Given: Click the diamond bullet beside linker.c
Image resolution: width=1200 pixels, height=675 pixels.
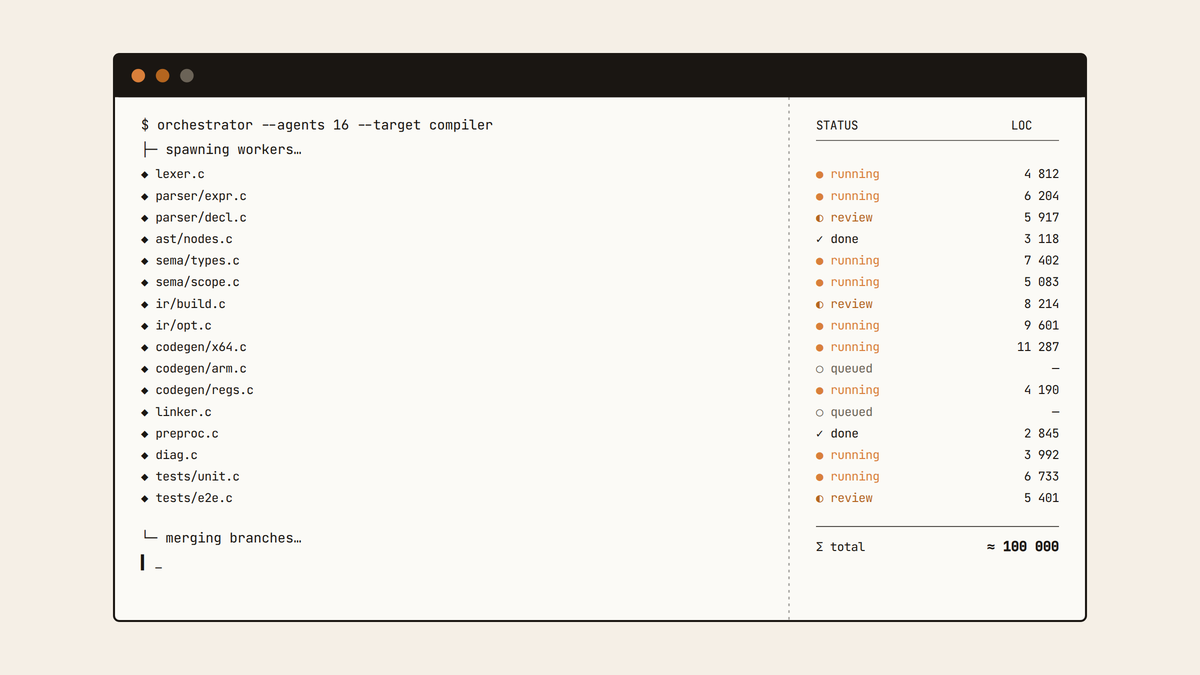Looking at the screenshot, I should [145, 412].
